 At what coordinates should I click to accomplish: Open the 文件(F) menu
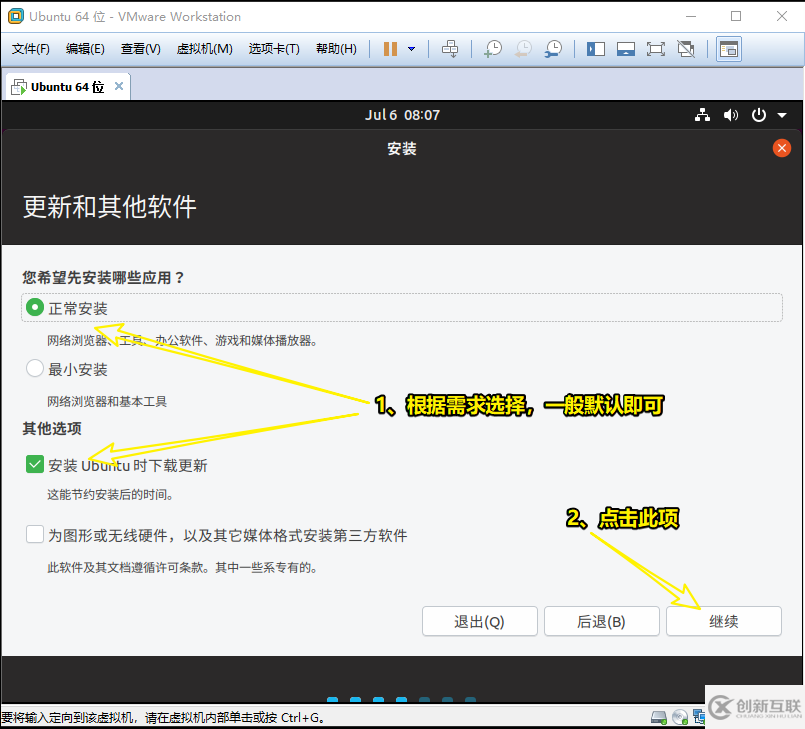point(30,49)
